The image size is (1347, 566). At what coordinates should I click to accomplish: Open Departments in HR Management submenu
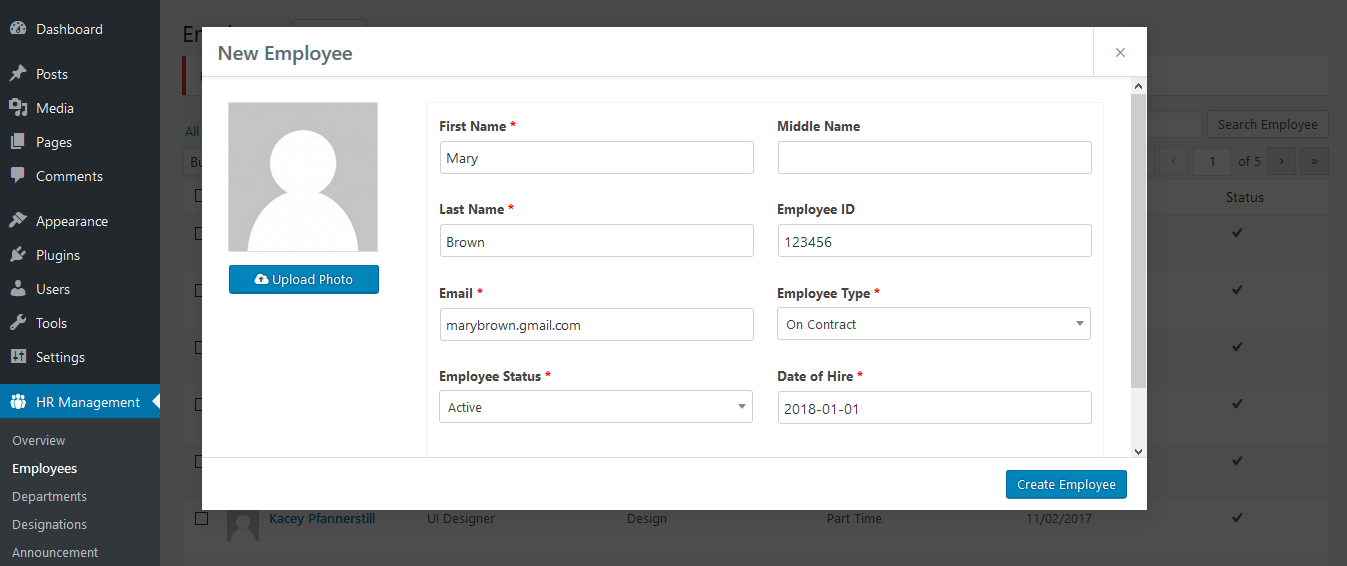(49, 496)
